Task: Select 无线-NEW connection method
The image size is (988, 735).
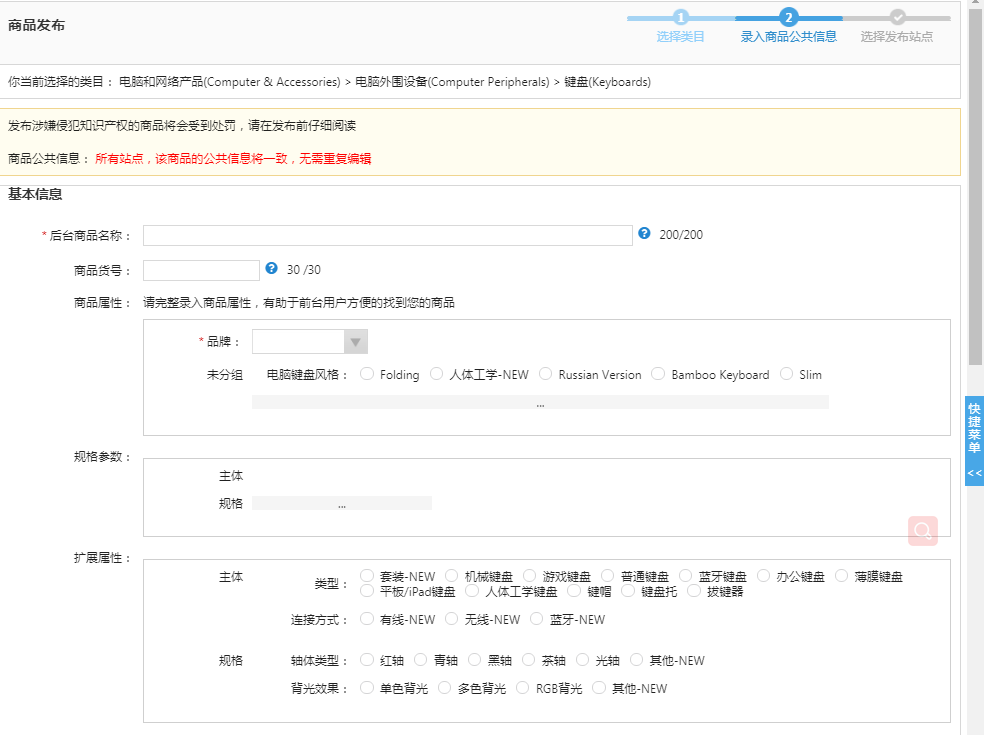Action: [451, 619]
